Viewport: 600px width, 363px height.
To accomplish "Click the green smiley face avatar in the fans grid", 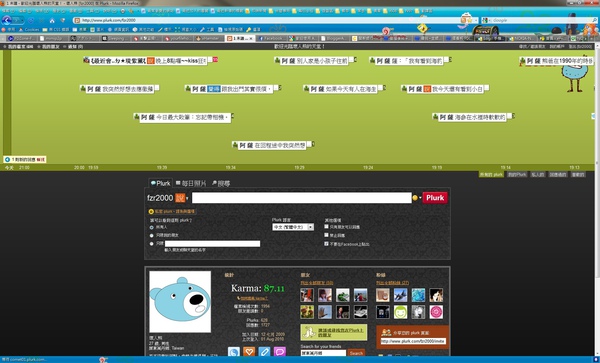I will point(400,312).
